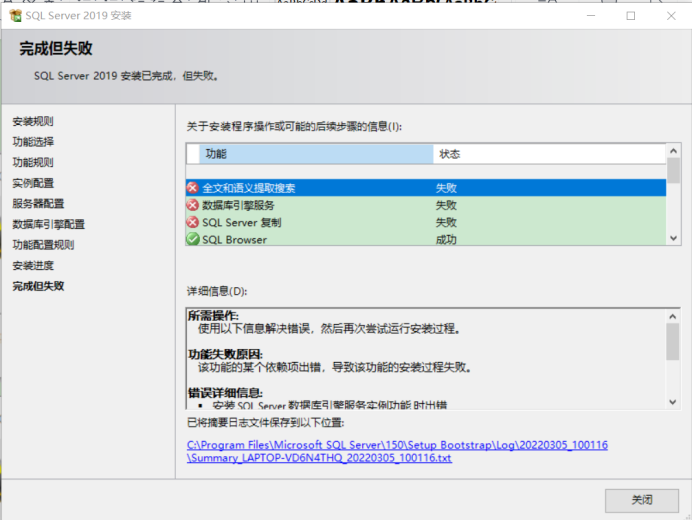Click the 功能 column header
Screen dimensions: 692x521
[316, 154]
